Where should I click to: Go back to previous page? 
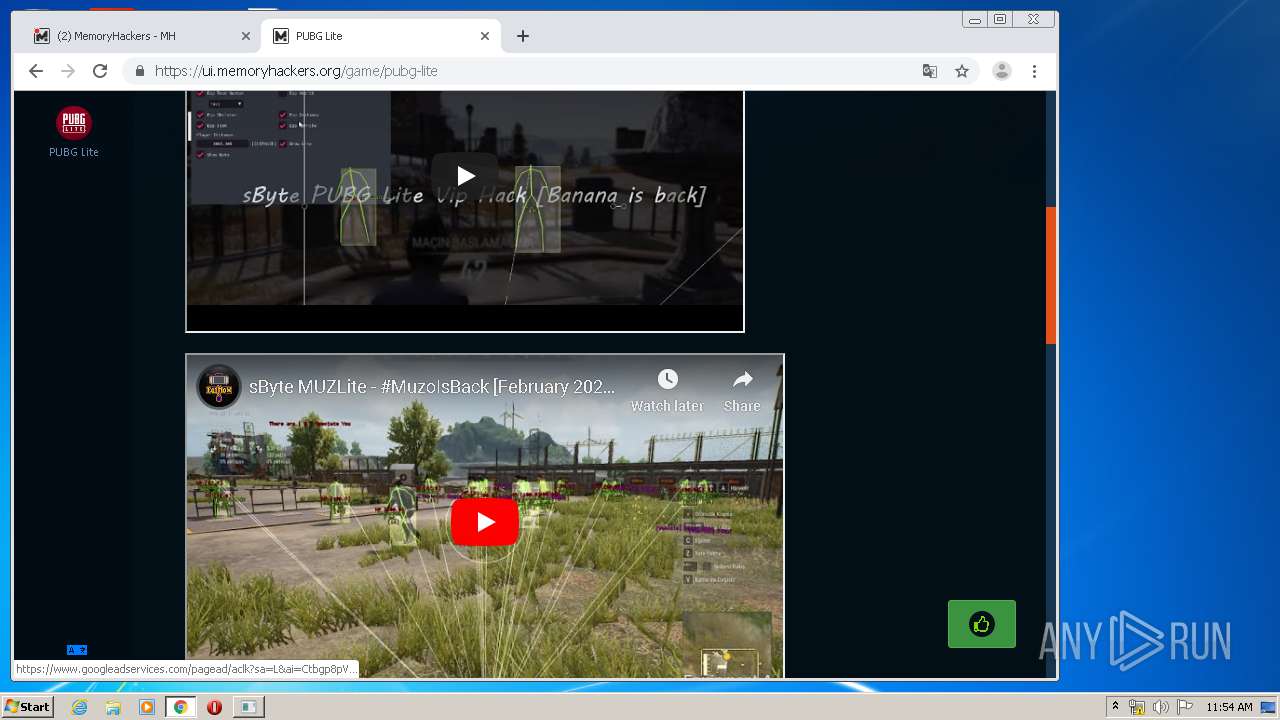pos(36,71)
